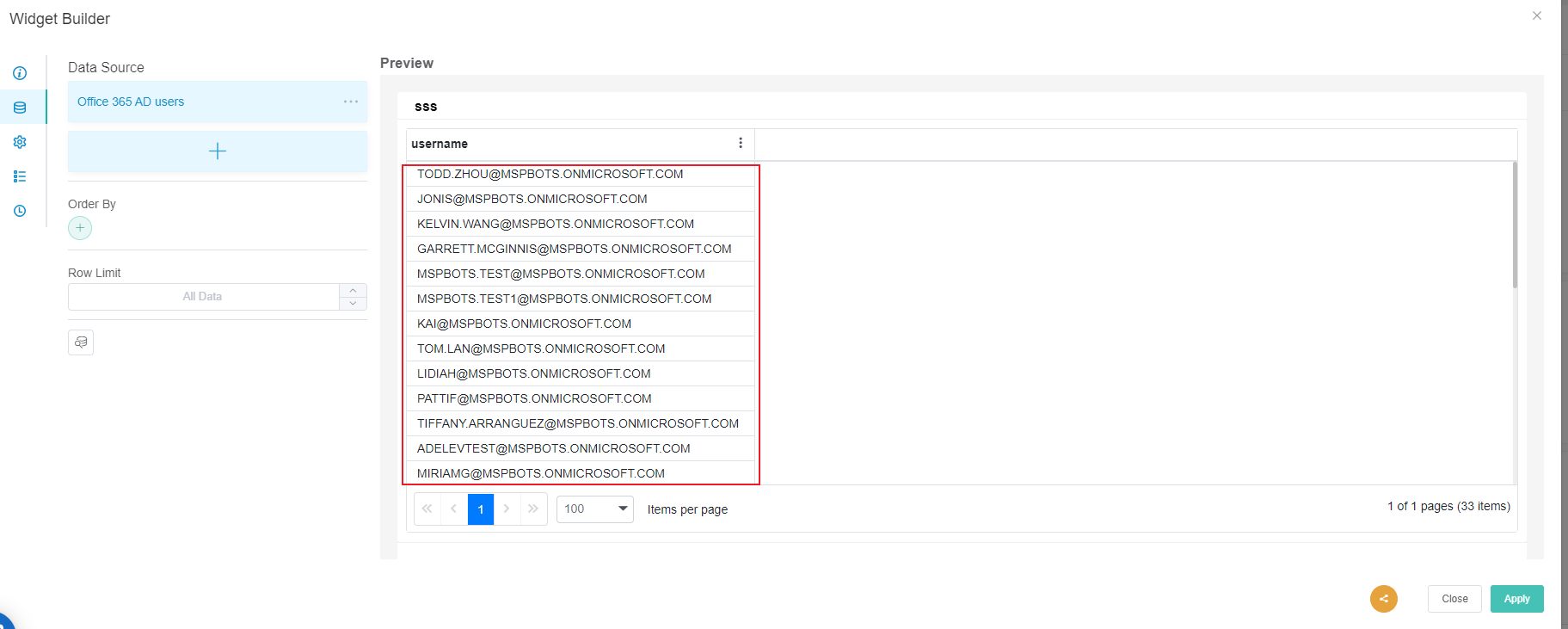Add an Order By rule

[80, 228]
